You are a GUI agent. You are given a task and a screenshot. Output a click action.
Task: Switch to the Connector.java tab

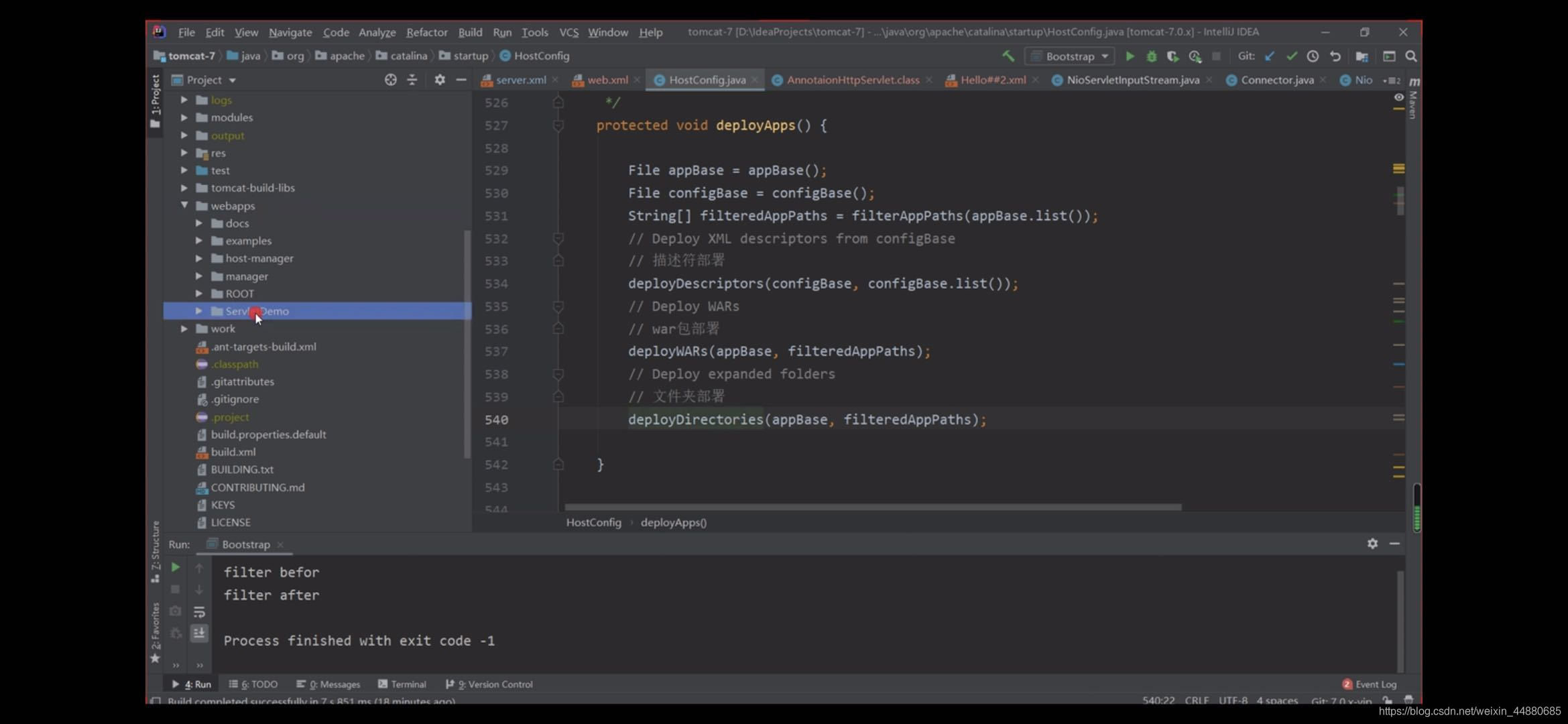click(x=1277, y=80)
